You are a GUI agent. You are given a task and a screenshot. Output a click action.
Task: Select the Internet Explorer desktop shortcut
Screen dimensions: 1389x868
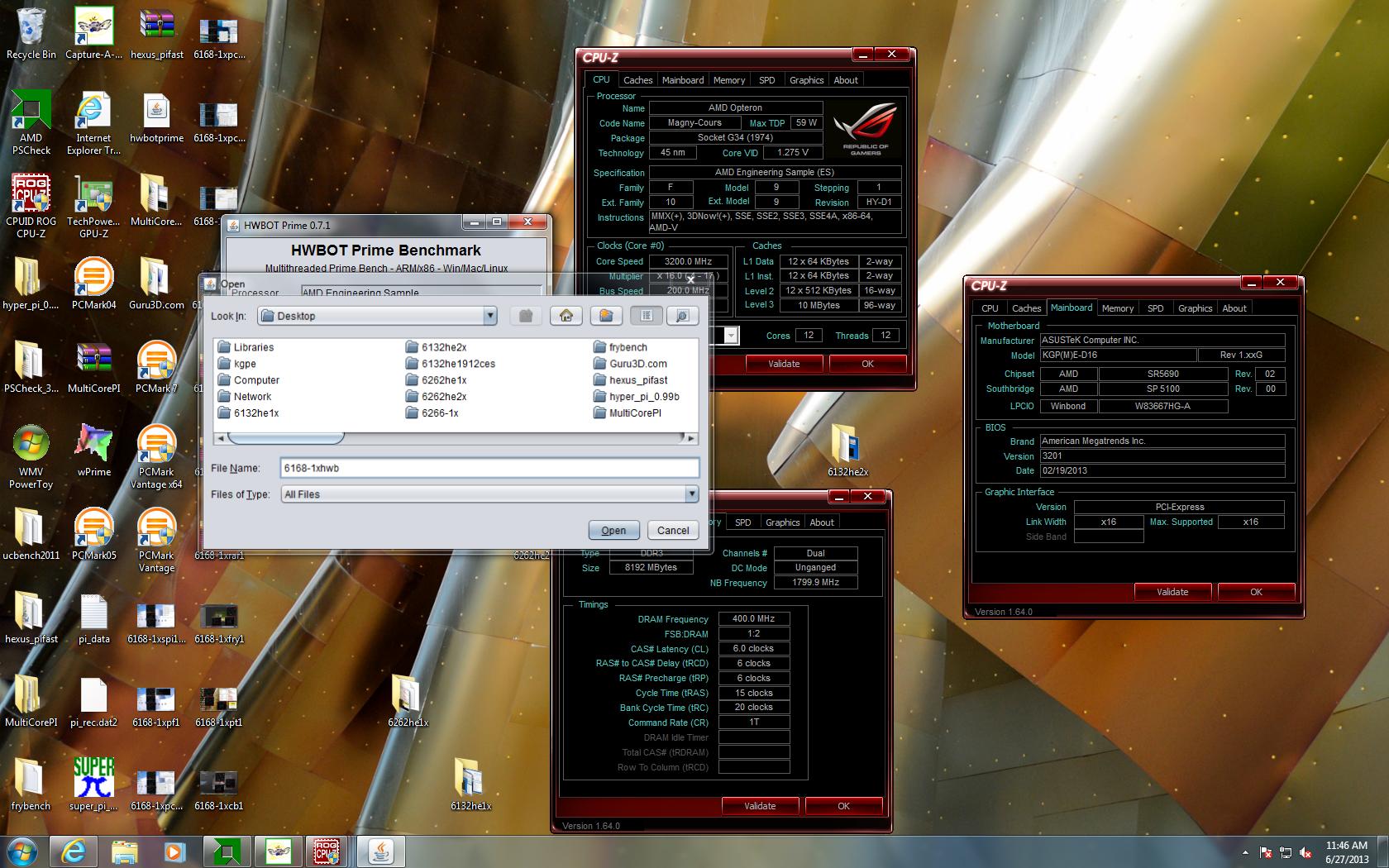coord(93,122)
